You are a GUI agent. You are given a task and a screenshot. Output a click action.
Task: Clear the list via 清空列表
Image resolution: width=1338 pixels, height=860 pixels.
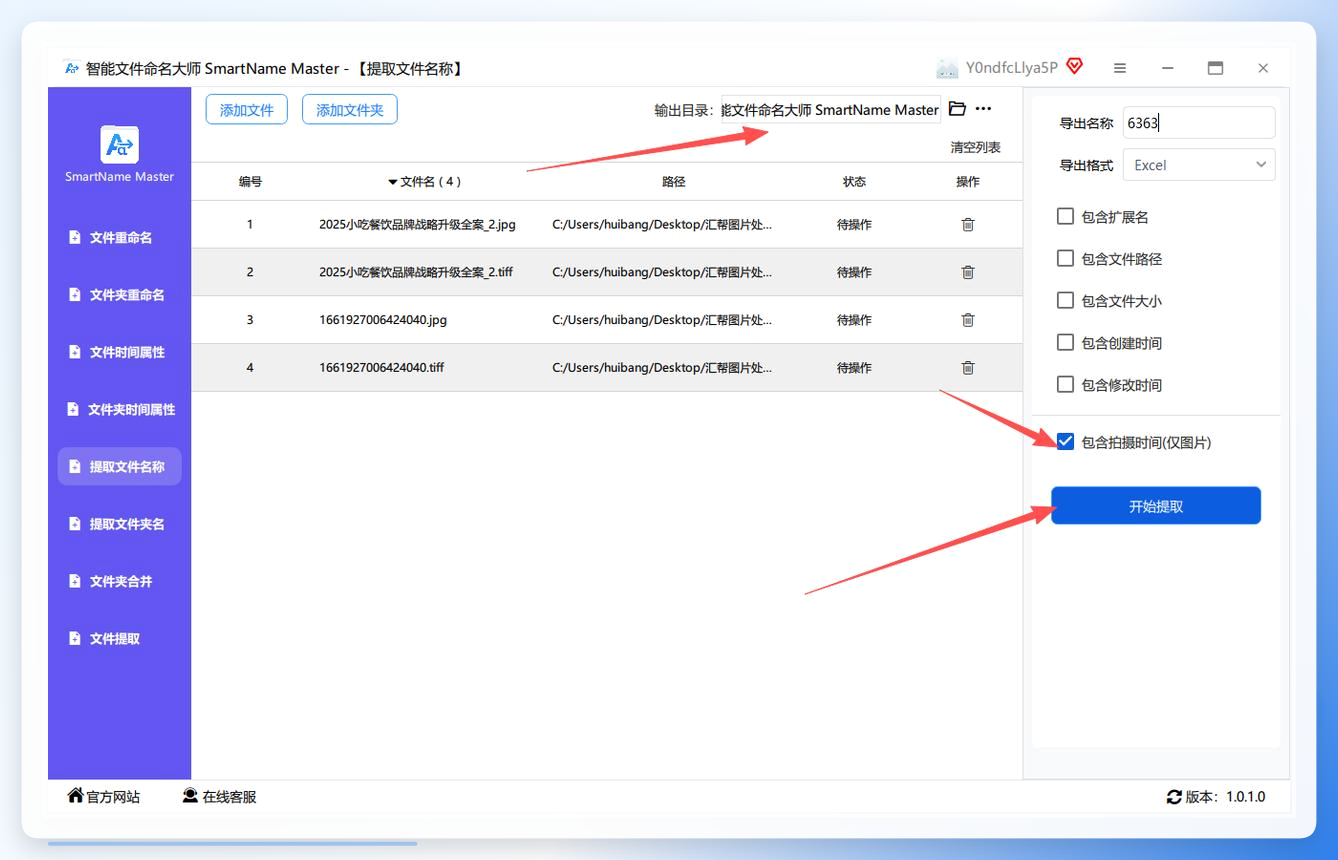tap(975, 147)
